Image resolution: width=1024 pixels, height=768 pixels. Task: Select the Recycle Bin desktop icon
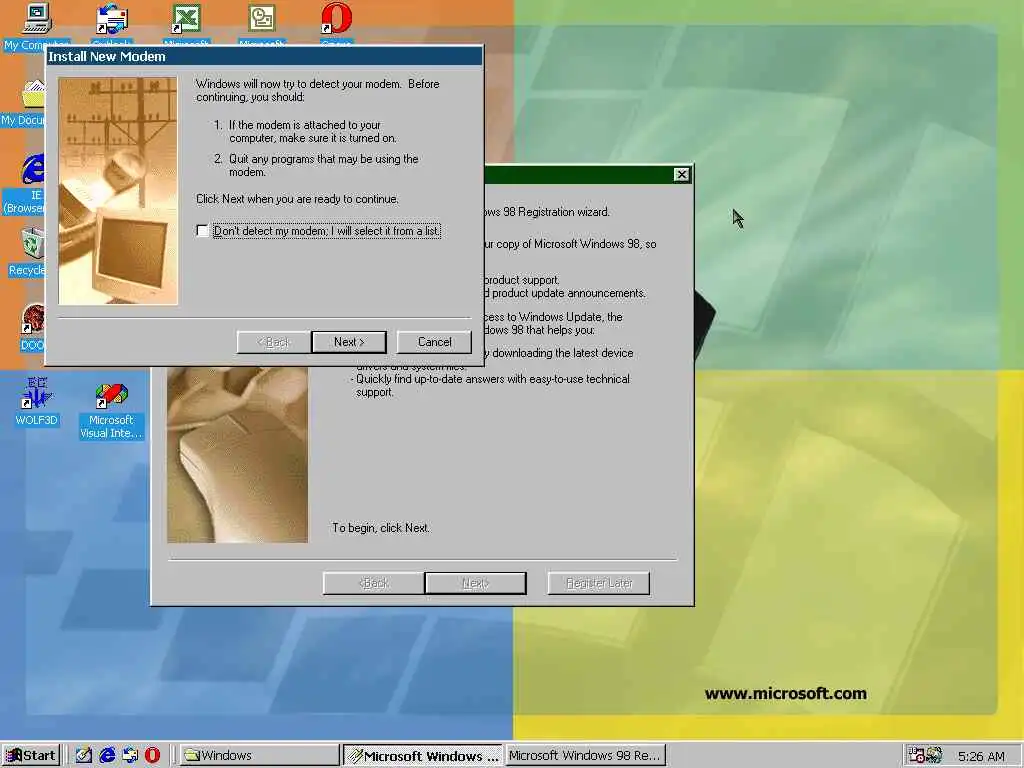pos(33,244)
